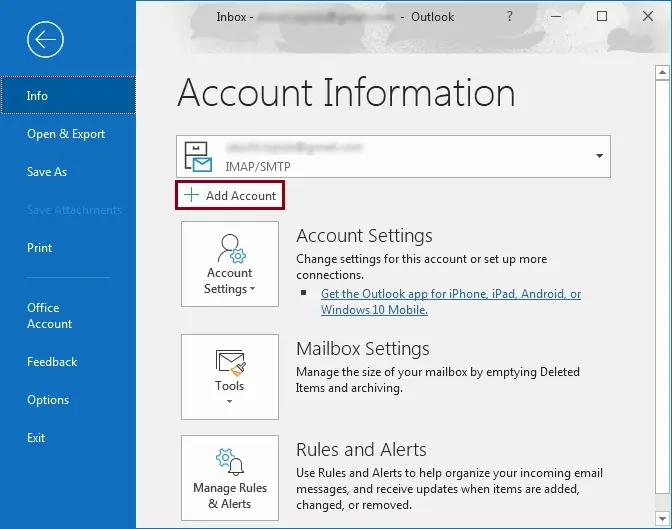Image resolution: width=672 pixels, height=529 pixels.
Task: Go to Office Account page
Action: pyautogui.click(x=50, y=316)
